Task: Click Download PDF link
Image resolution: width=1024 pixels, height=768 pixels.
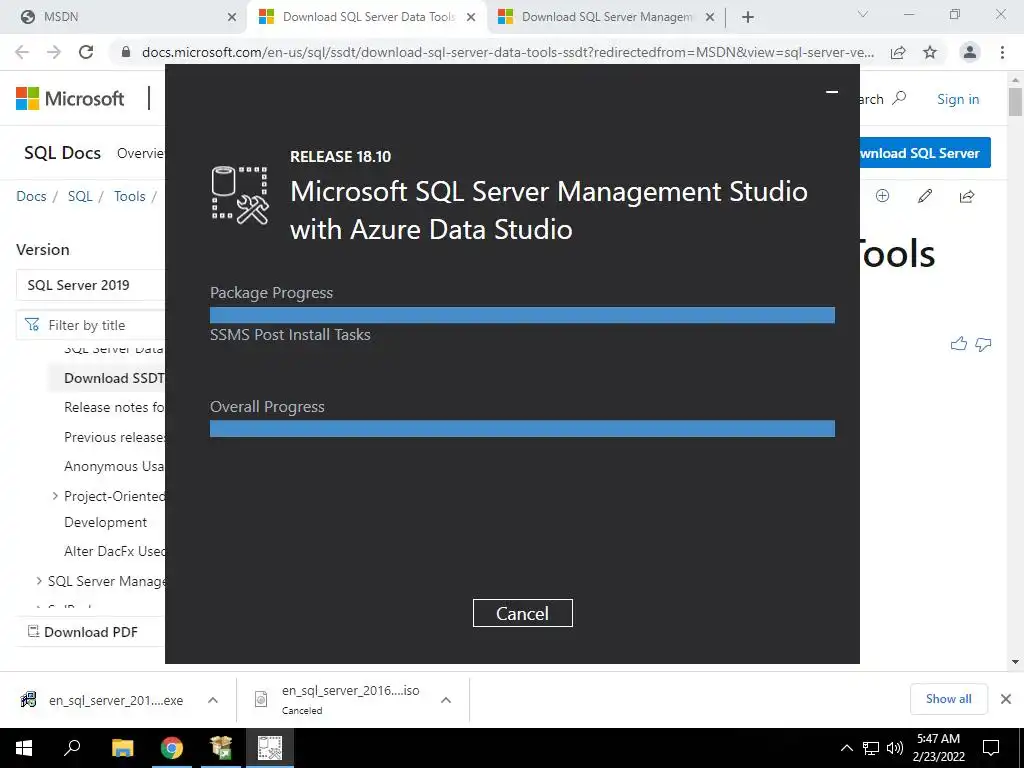Action: coord(82,632)
